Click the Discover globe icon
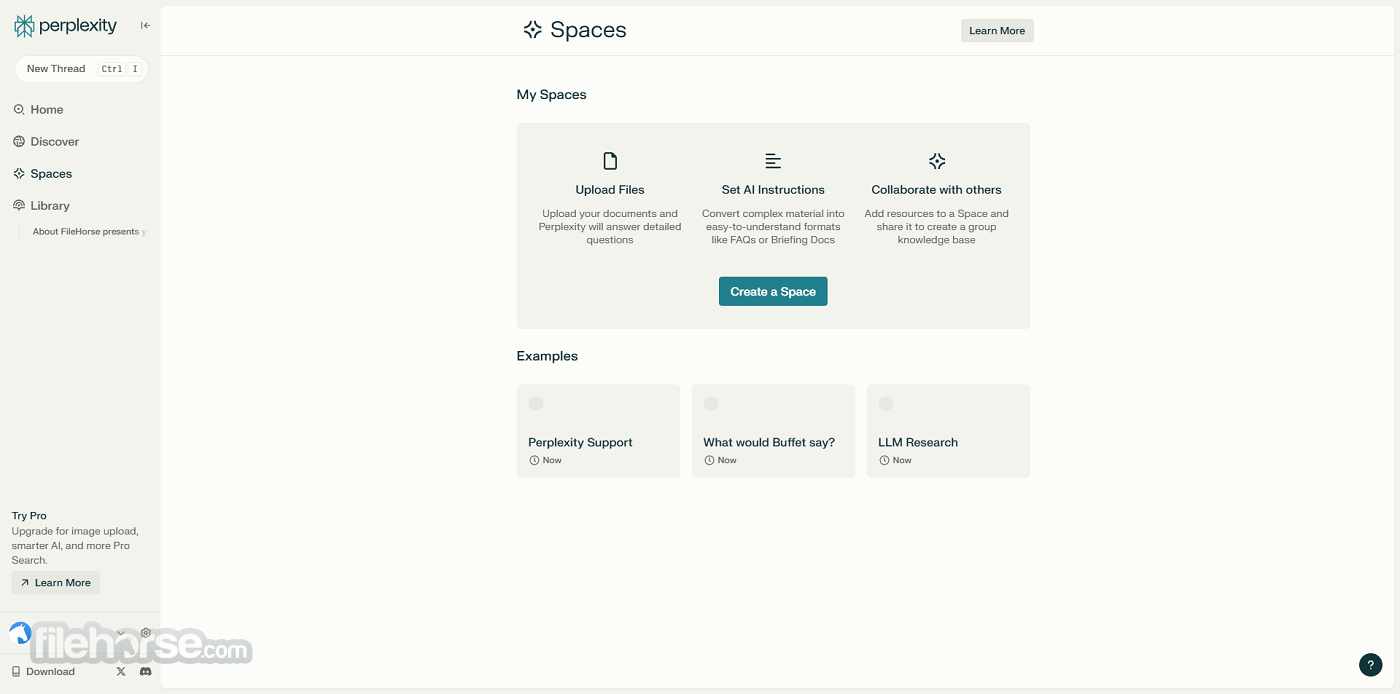This screenshot has height=694, width=1400. (19, 142)
